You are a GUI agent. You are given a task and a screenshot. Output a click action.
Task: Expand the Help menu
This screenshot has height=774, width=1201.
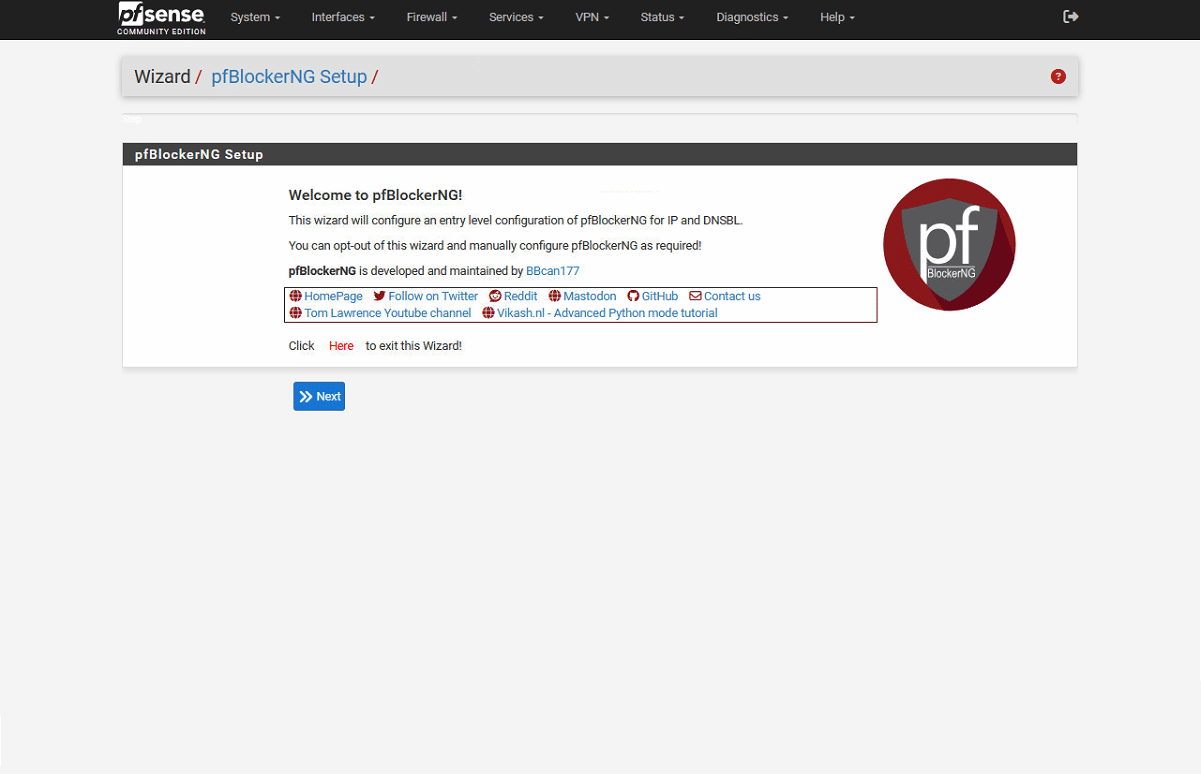point(837,17)
